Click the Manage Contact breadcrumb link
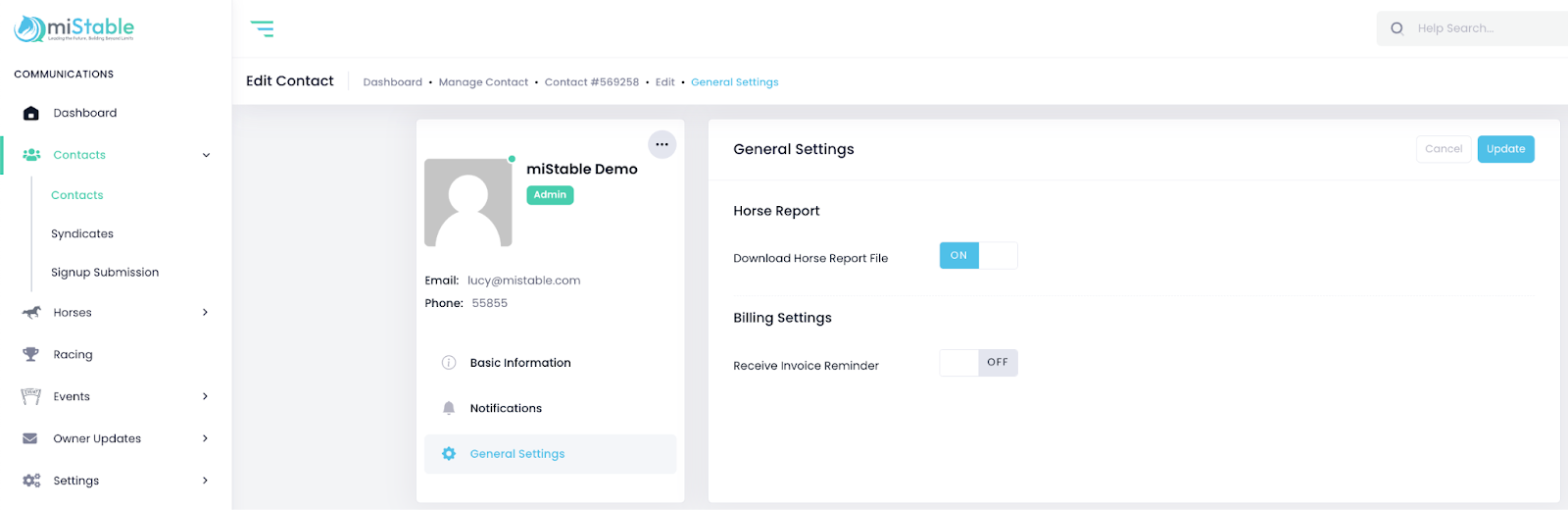1568x510 pixels. click(x=483, y=82)
